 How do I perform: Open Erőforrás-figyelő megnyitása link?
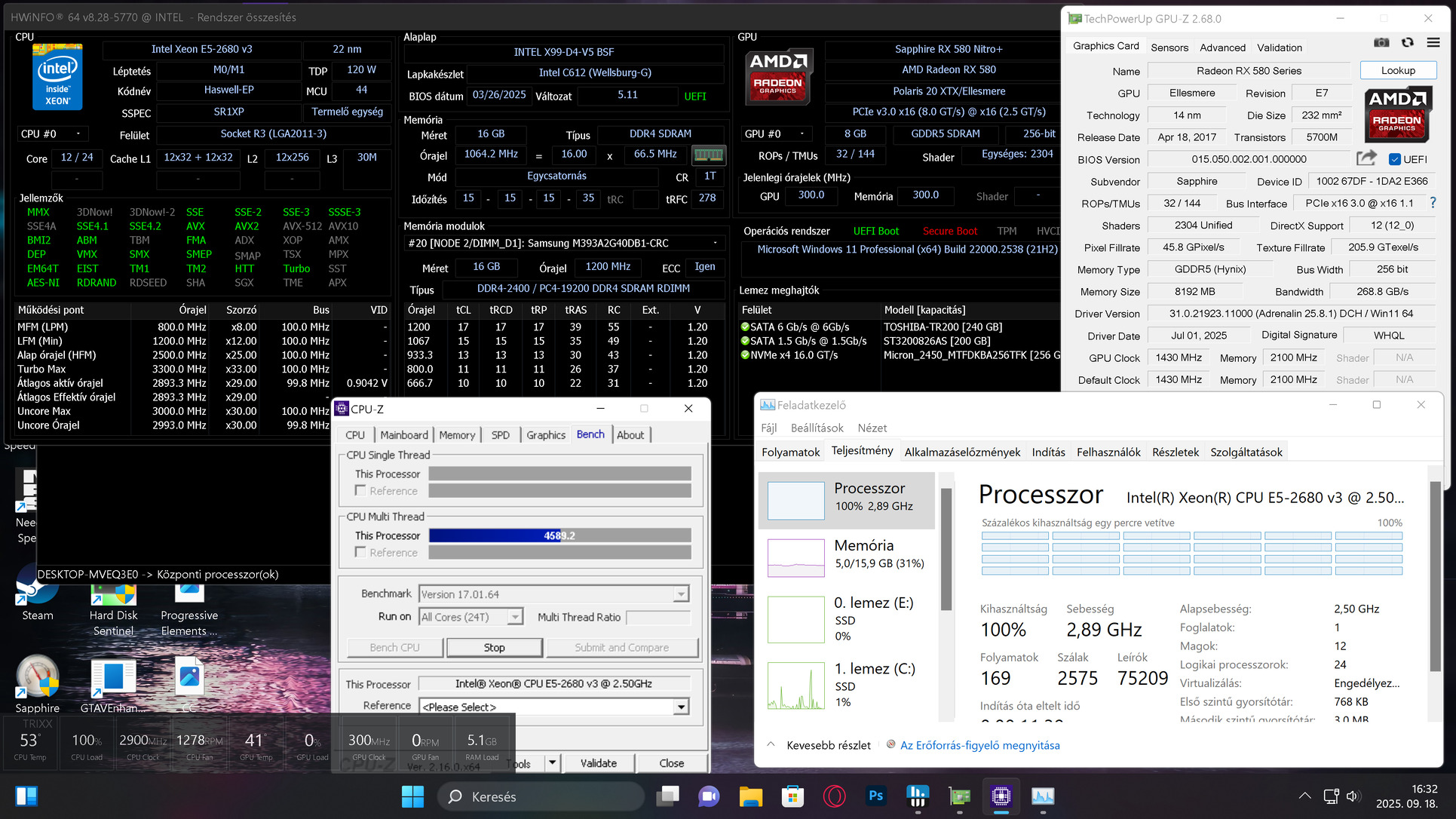[x=979, y=745]
